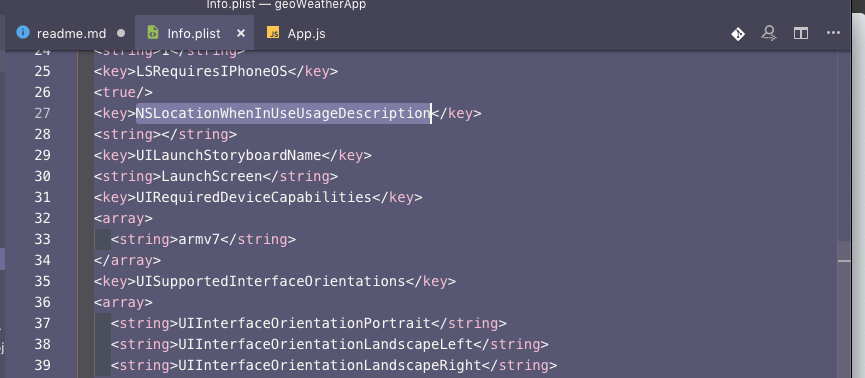Click line number 33 in the gutter
The height and width of the screenshot is (378, 865).
[42, 239]
